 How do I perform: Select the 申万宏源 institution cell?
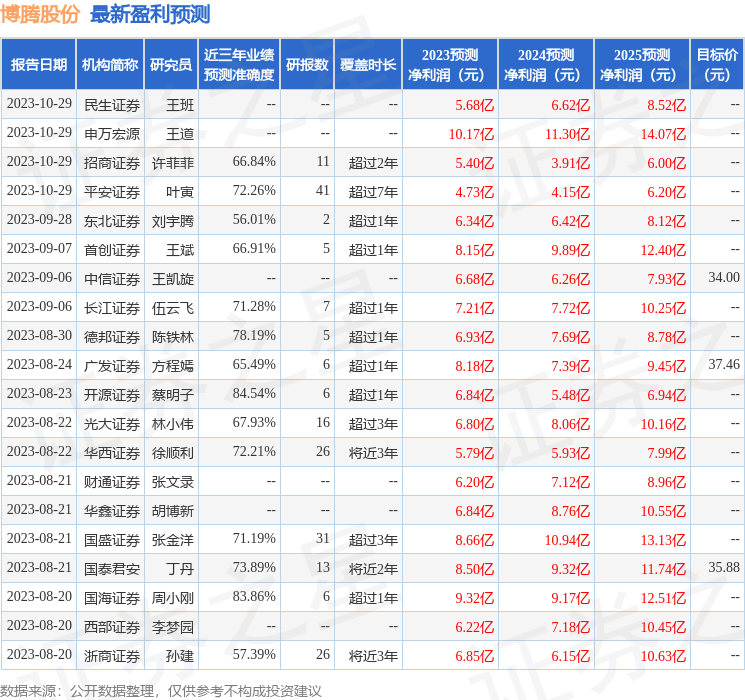[112, 134]
